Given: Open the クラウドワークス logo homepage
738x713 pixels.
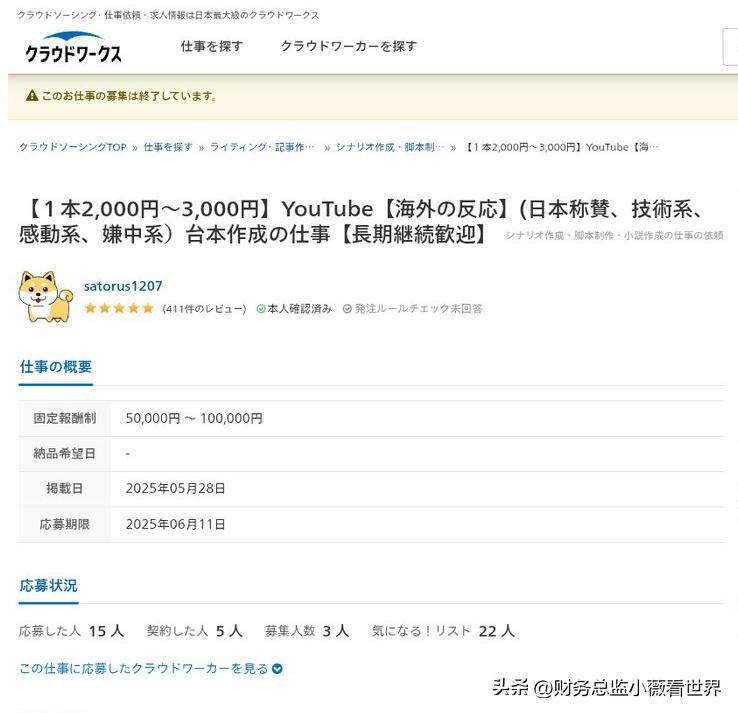Looking at the screenshot, I should pyautogui.click(x=73, y=47).
